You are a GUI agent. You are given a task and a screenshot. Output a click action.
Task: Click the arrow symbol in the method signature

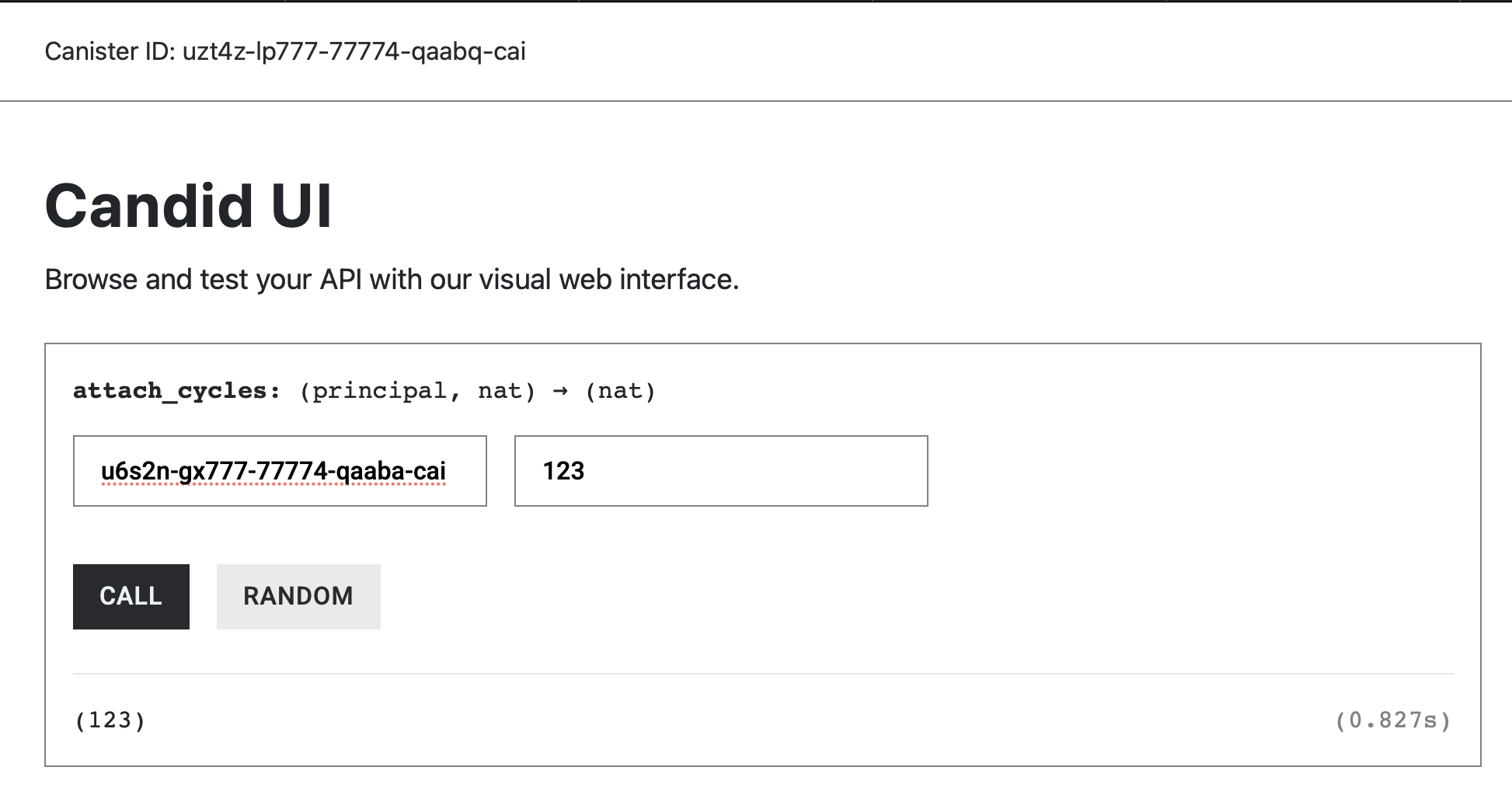click(x=561, y=390)
